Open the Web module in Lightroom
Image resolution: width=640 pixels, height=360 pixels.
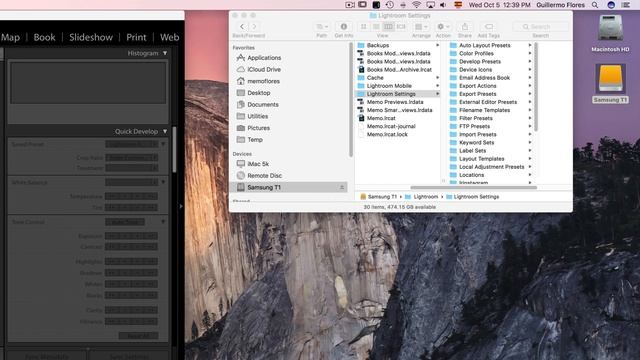point(169,38)
